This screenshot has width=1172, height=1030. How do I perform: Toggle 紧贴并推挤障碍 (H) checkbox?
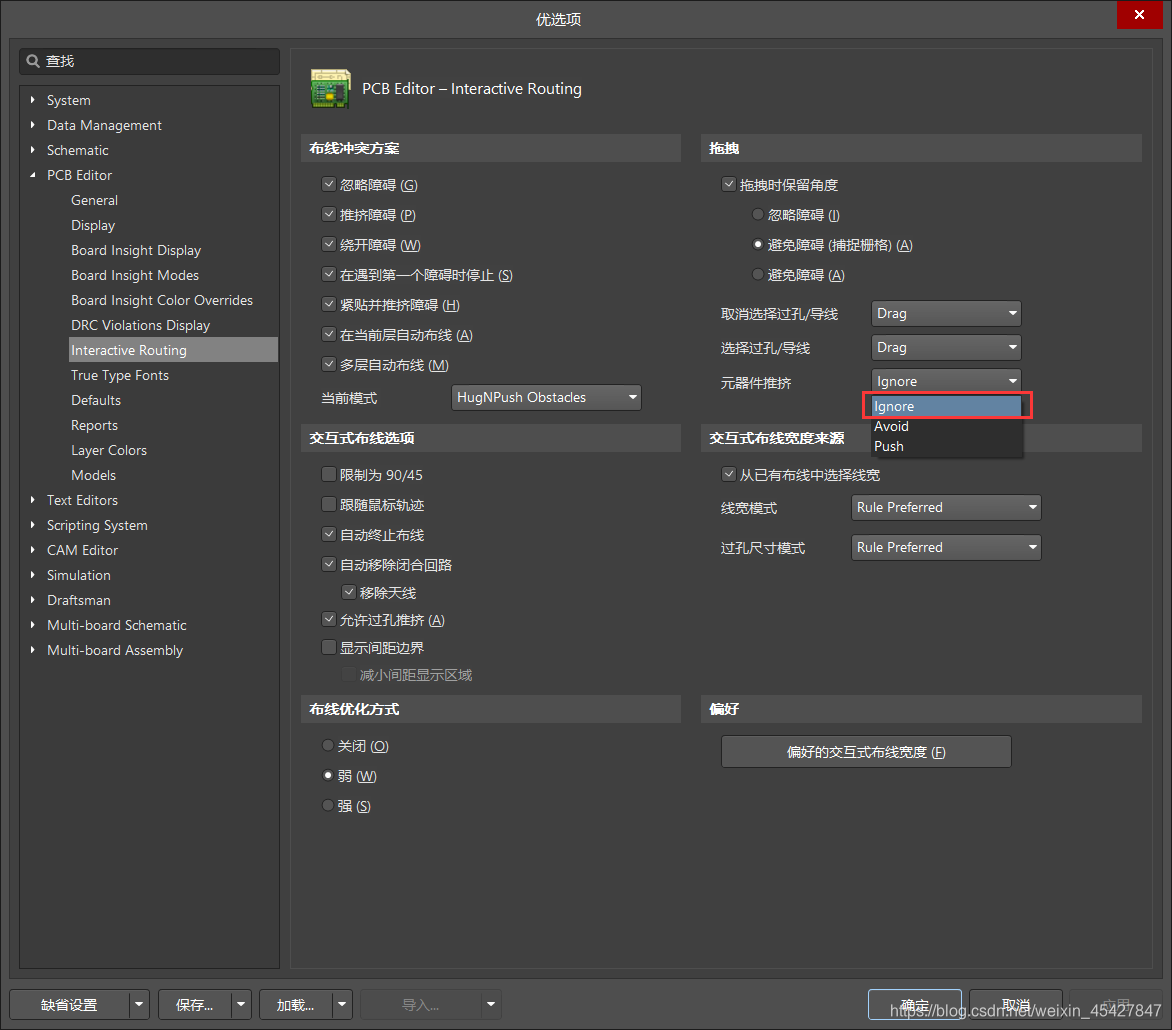[329, 304]
